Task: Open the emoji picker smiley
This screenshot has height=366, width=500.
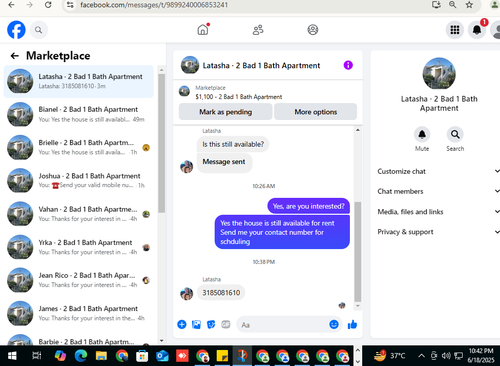Action: 334,324
